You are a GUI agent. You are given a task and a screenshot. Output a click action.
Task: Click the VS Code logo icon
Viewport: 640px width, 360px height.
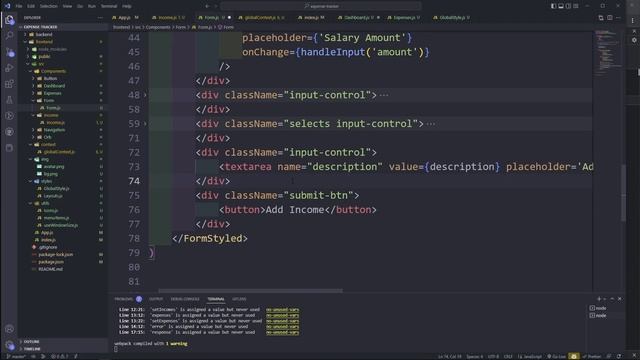[7, 6]
